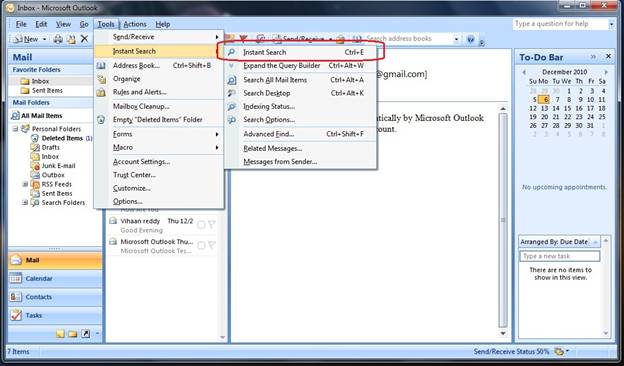Toggle the flag on the Microsoft Outlook message
This screenshot has height=366, width=624.
tap(212, 245)
